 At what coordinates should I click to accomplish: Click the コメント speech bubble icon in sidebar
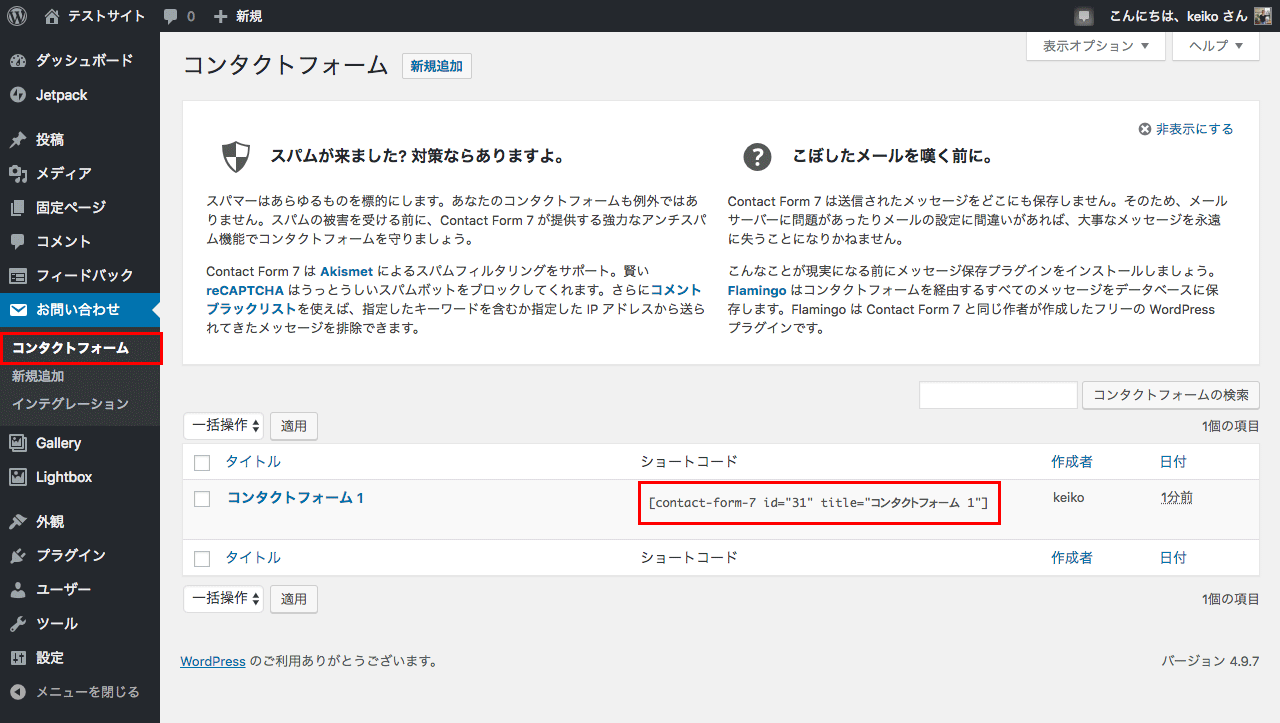point(18,242)
